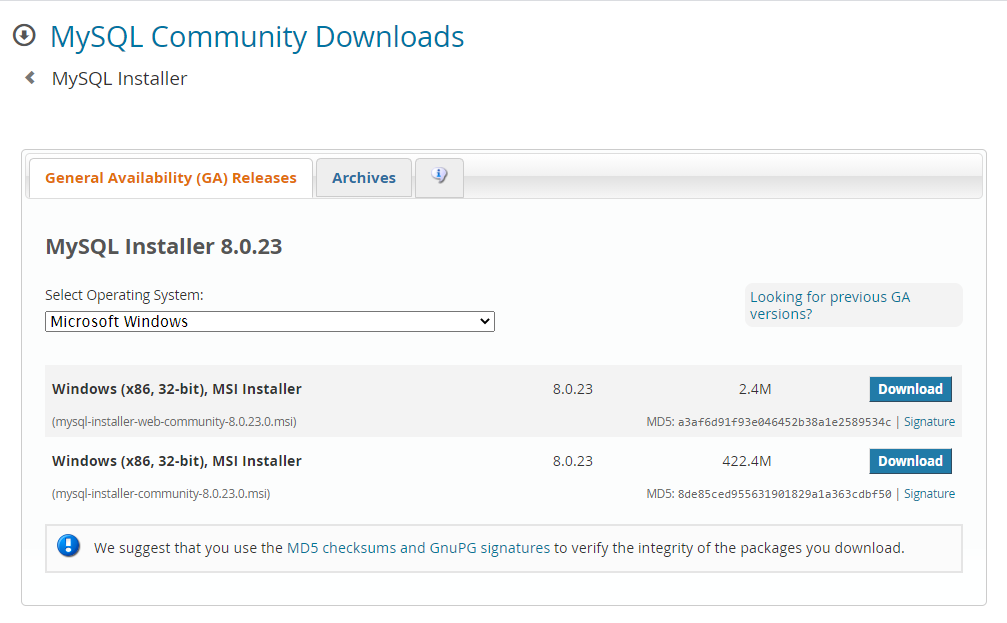1007x623 pixels.
Task: Open MD5 checksums and GnuPG signatures link
Action: point(418,548)
